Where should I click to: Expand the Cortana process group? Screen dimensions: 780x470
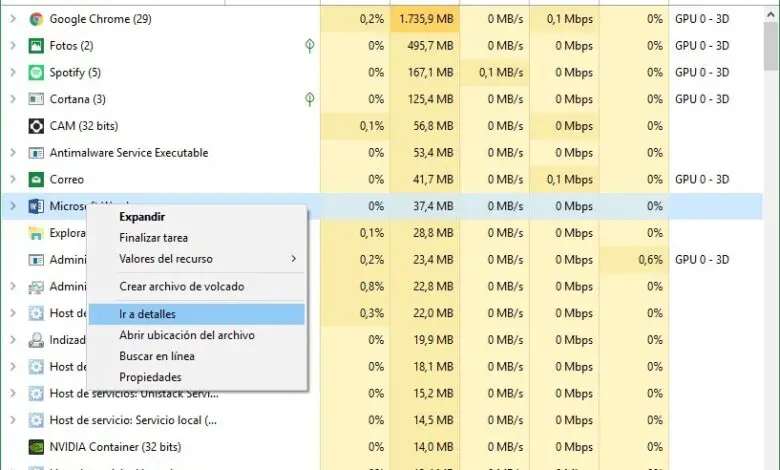pyautogui.click(x=12, y=99)
